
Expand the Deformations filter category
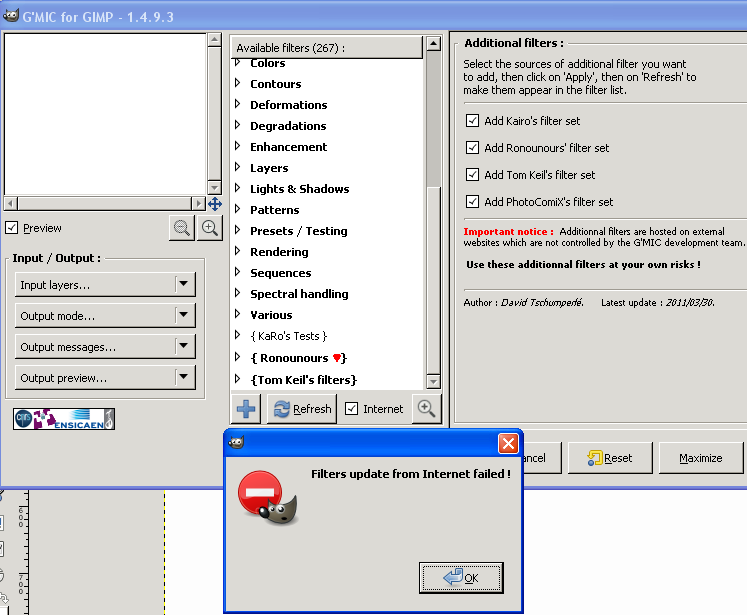point(238,104)
